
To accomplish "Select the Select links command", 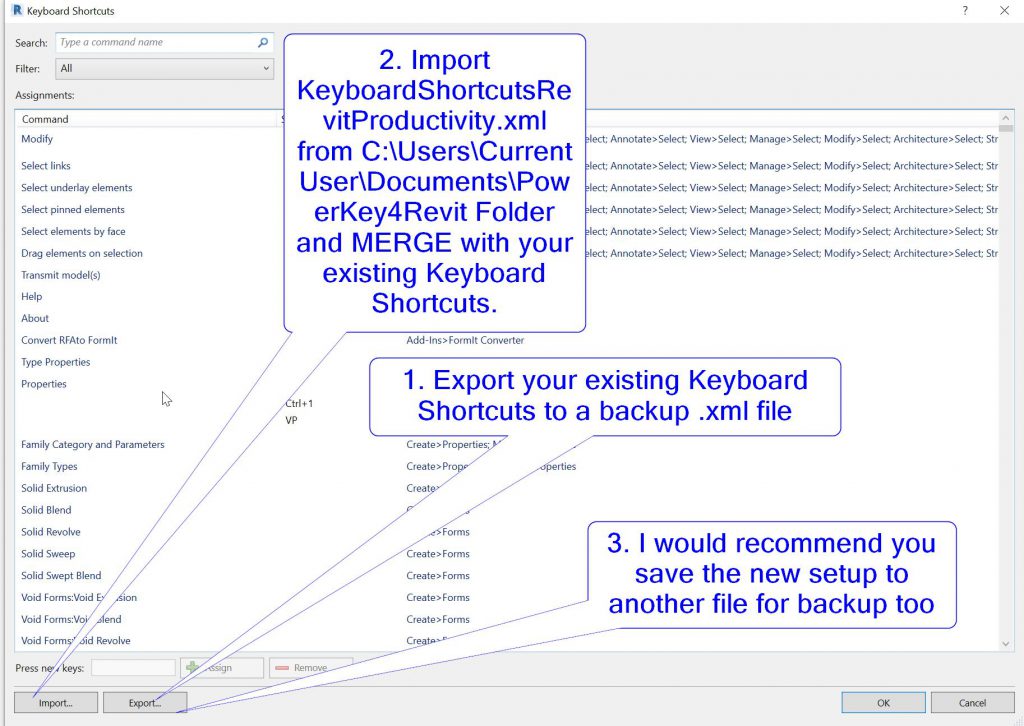I will point(46,166).
